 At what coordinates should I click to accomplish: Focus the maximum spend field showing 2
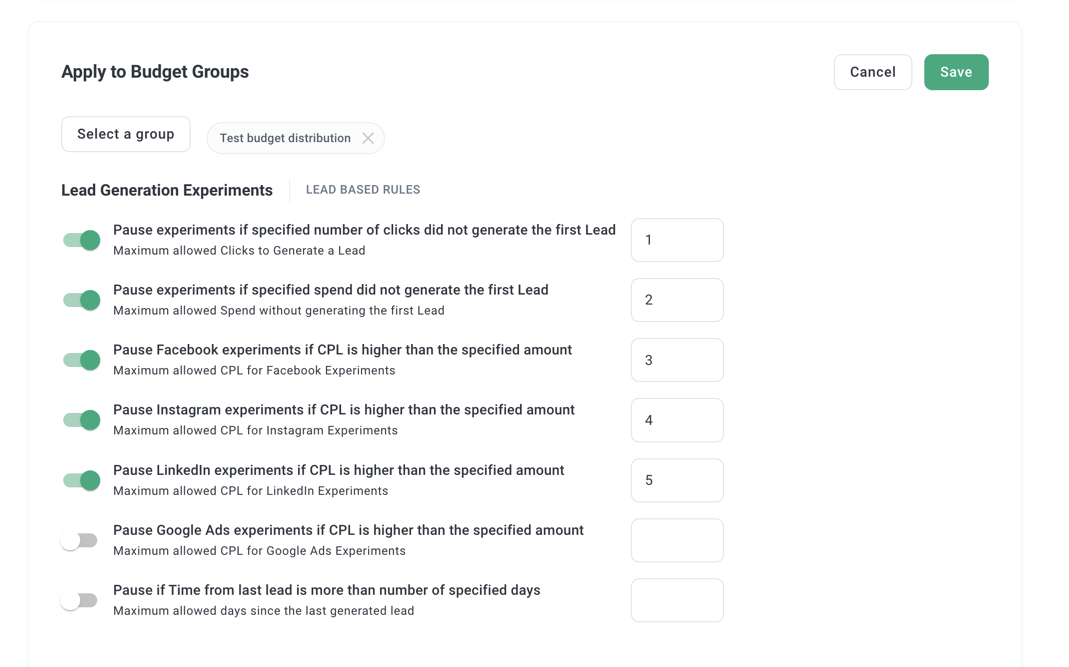677,300
